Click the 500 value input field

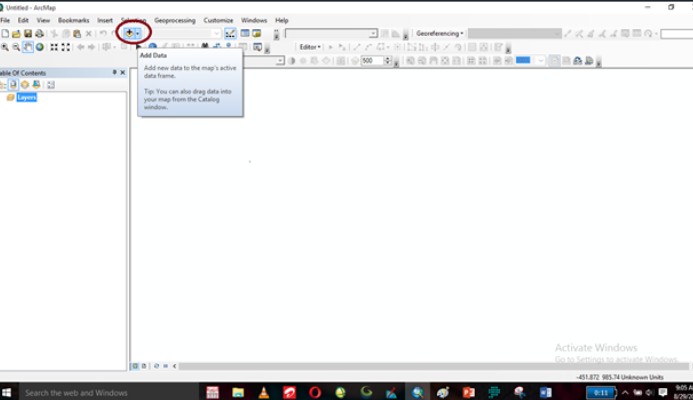coord(372,61)
